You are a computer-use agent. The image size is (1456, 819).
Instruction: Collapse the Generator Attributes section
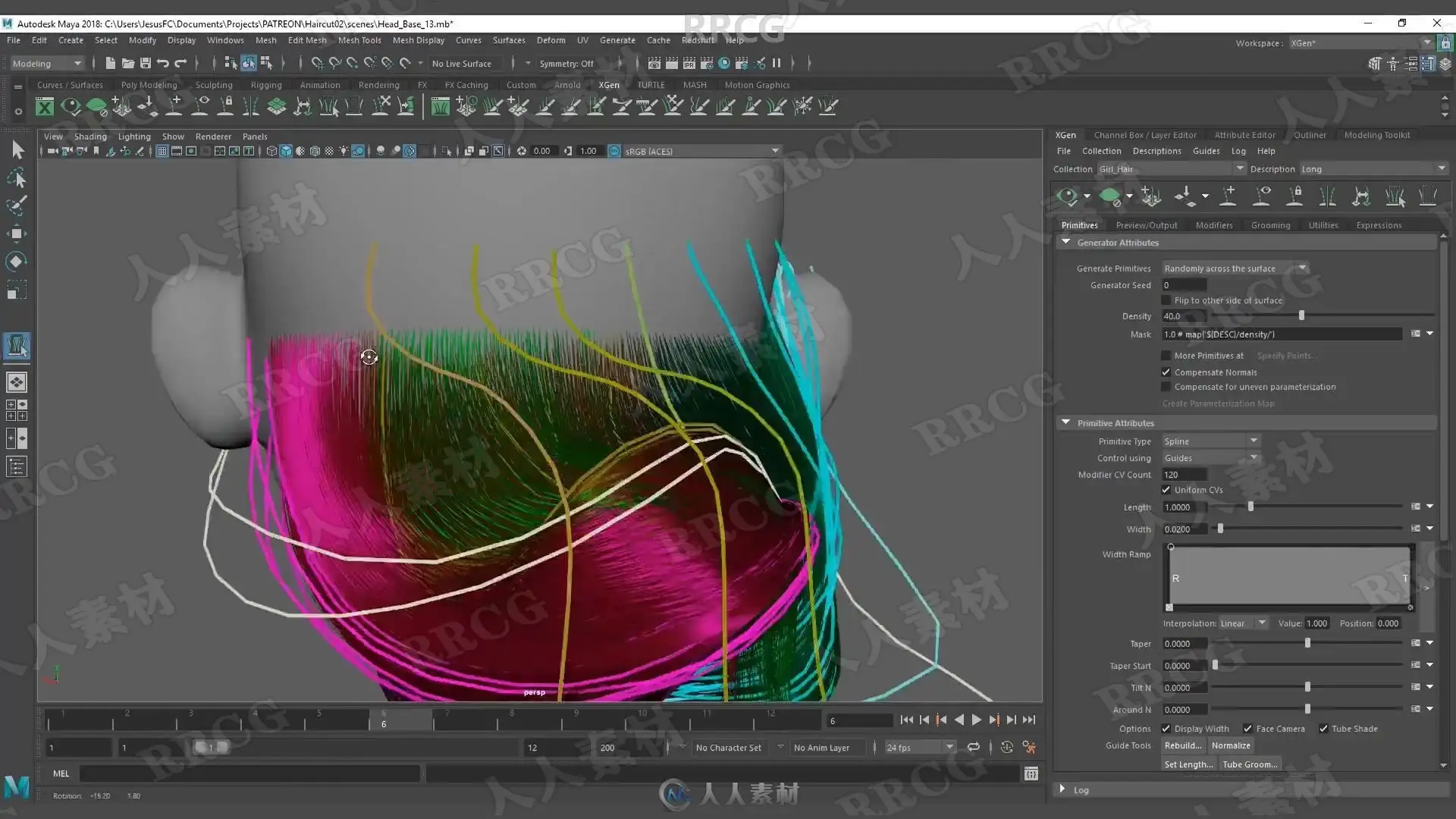pos(1066,242)
